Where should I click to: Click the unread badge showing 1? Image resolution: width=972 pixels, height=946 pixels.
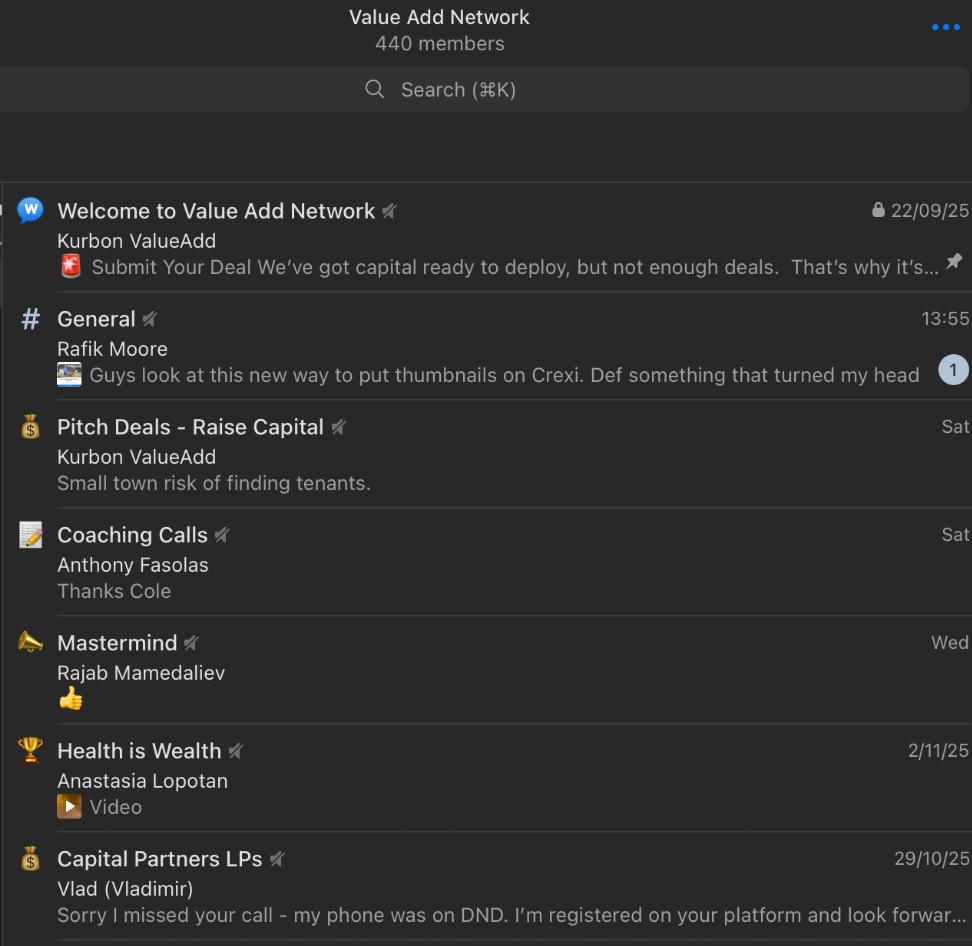point(953,370)
